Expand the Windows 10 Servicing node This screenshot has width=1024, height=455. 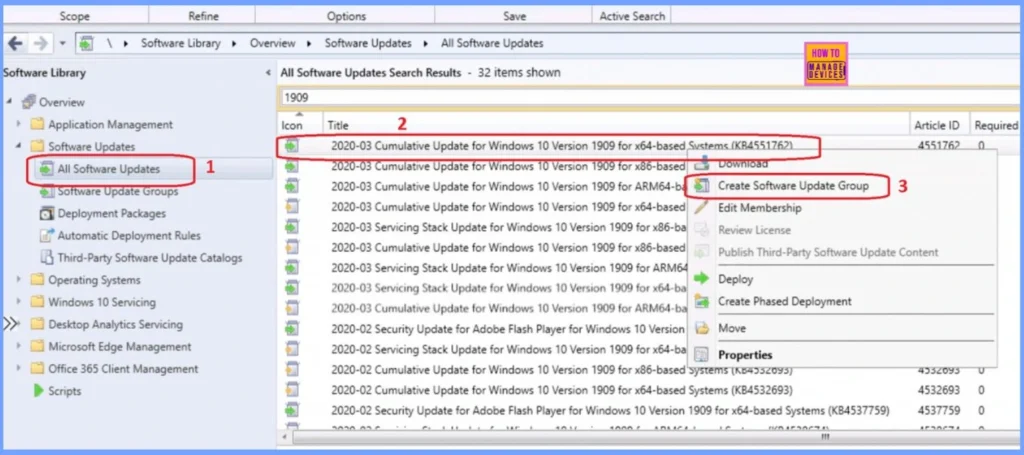pyautogui.click(x=19, y=302)
